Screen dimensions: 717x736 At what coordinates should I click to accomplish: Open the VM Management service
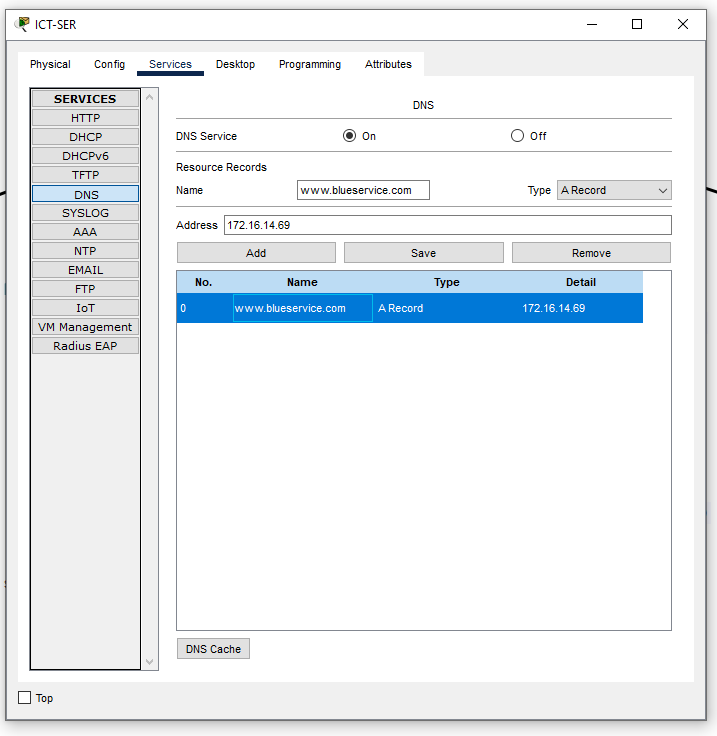point(85,327)
